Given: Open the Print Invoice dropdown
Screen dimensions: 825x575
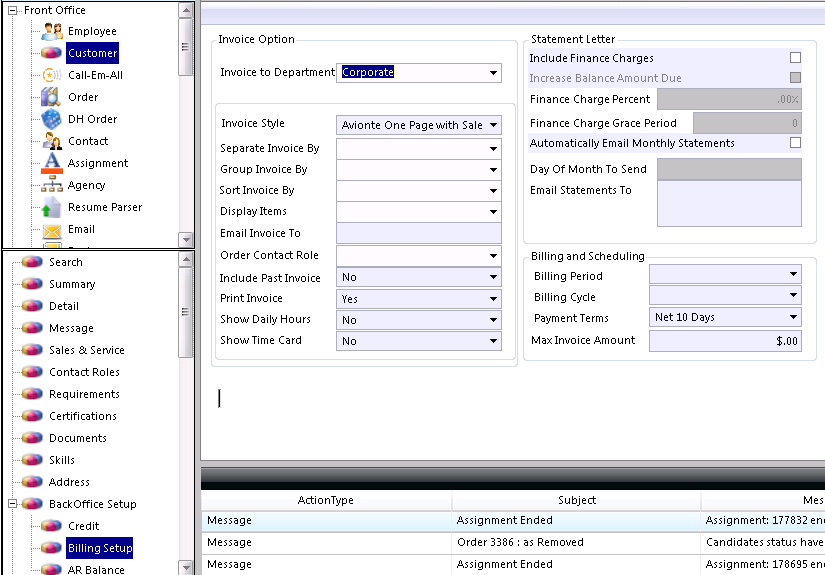Looking at the screenshot, I should [x=493, y=299].
